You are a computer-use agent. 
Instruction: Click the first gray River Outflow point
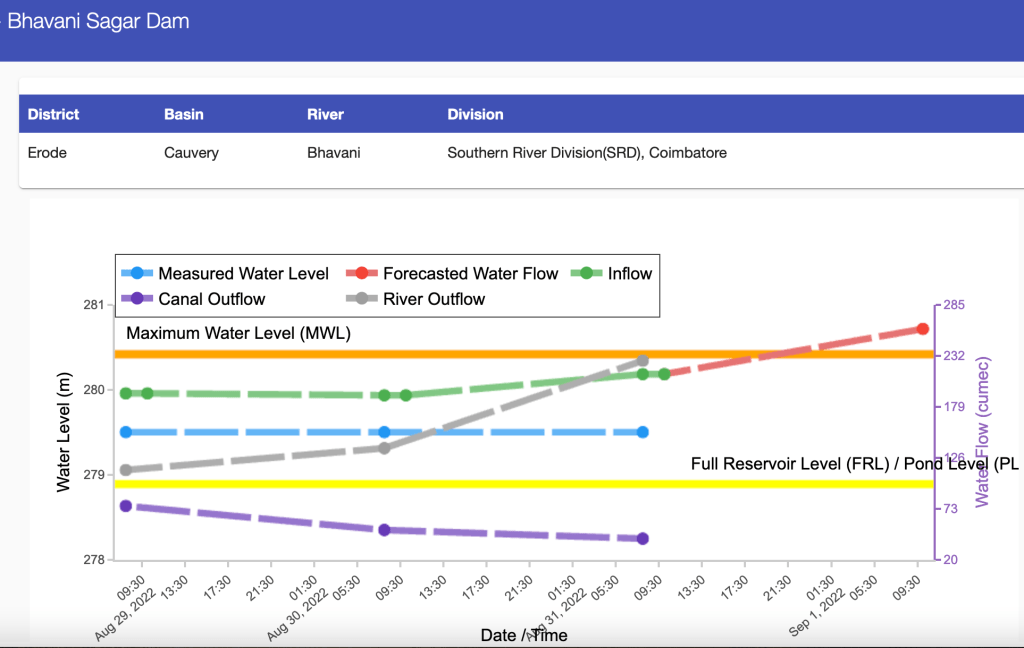pyautogui.click(x=126, y=470)
